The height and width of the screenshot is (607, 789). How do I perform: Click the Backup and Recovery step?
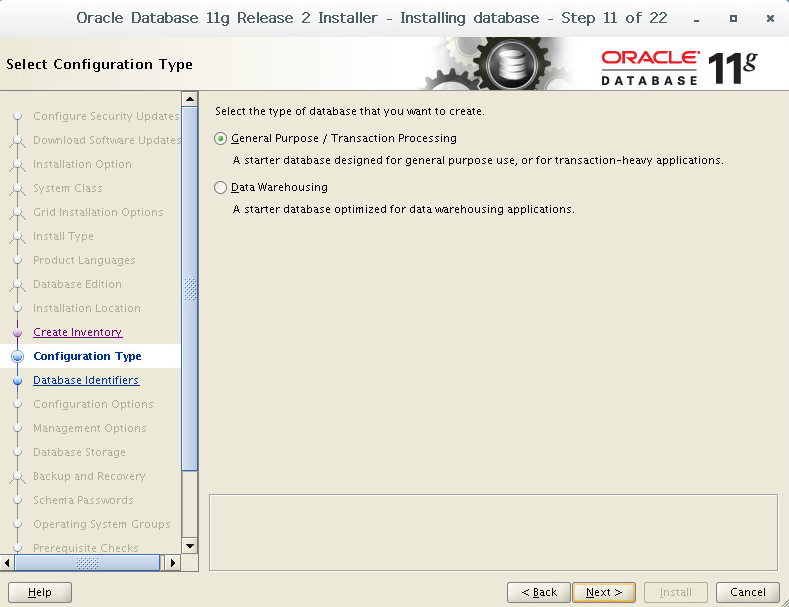pos(89,476)
